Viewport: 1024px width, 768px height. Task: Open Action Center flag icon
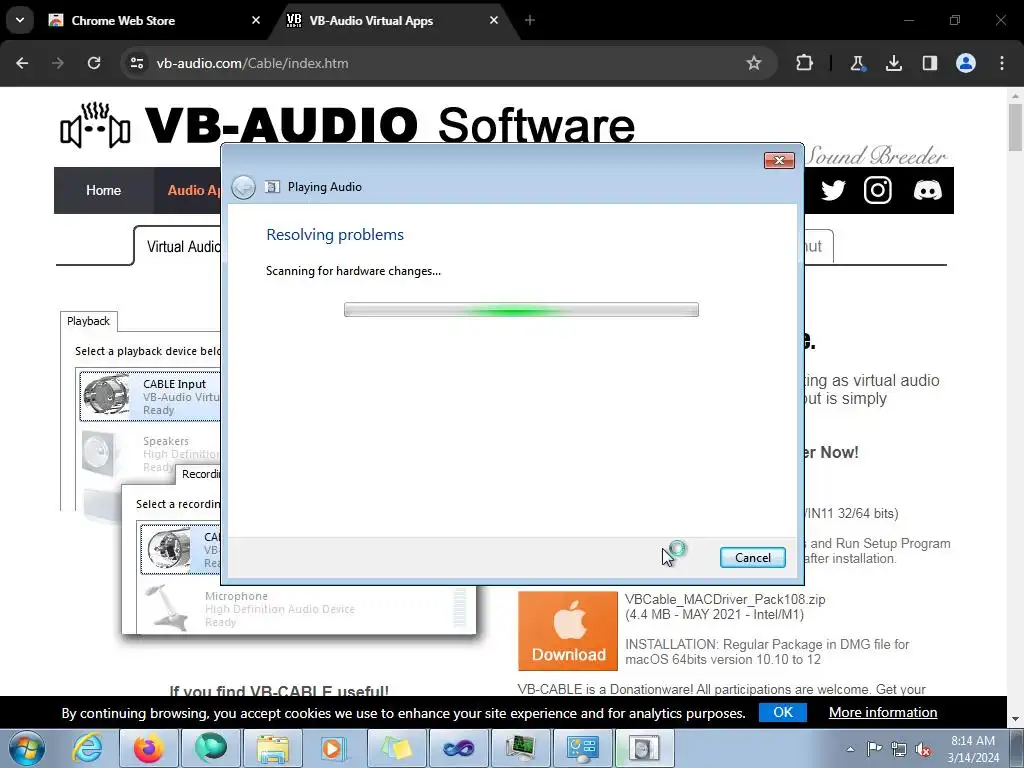(874, 749)
